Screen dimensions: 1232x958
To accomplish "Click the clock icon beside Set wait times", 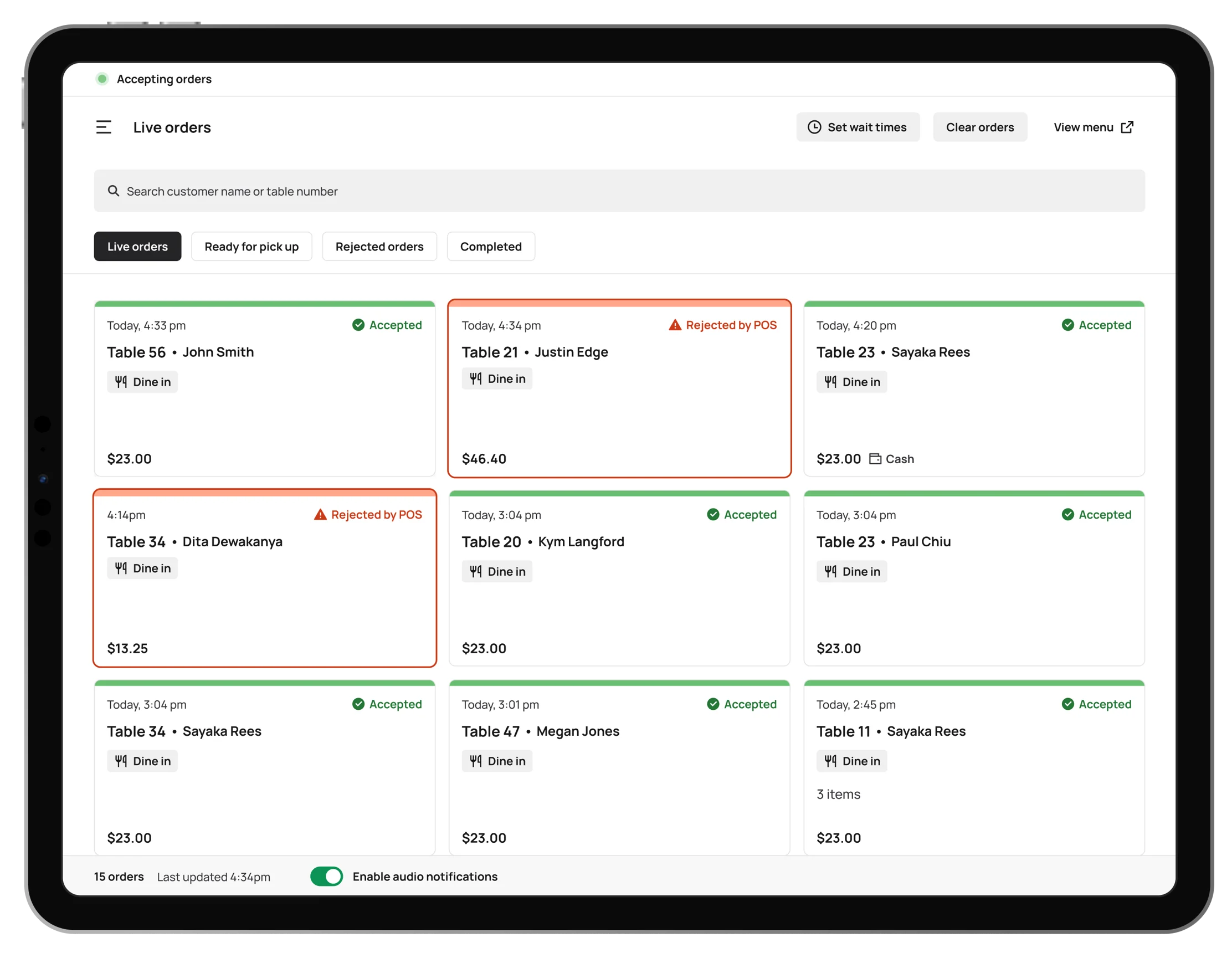I will point(814,127).
